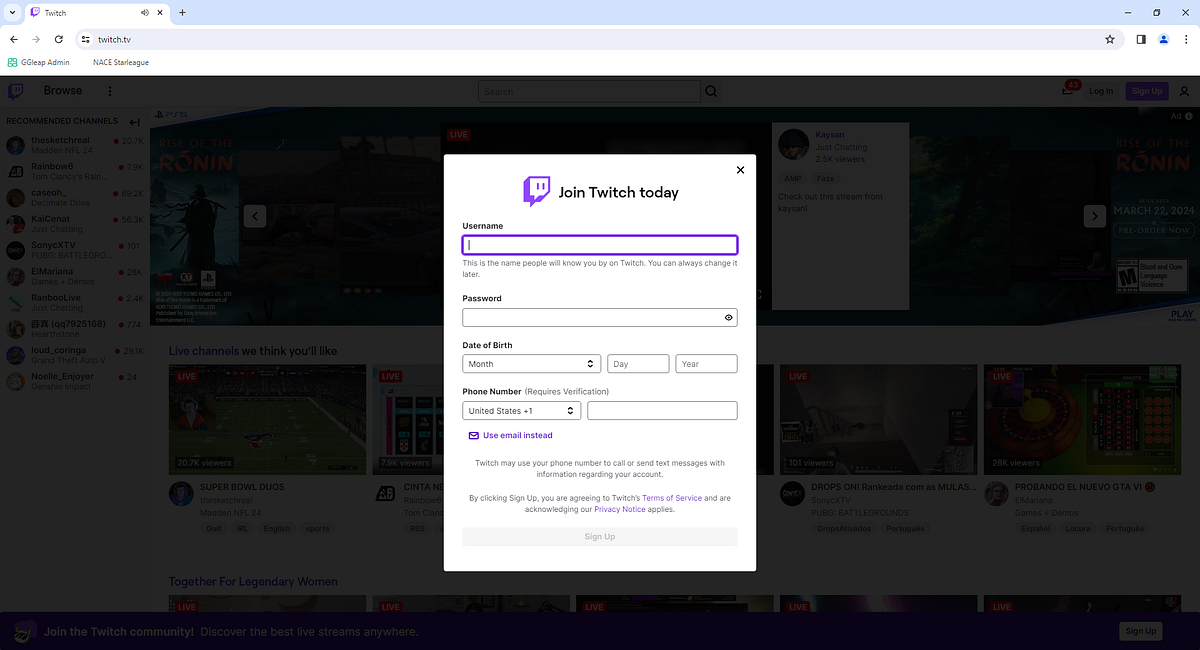Reveal the password using the eye toggle
Viewport: 1200px width, 650px height.
[x=728, y=317]
